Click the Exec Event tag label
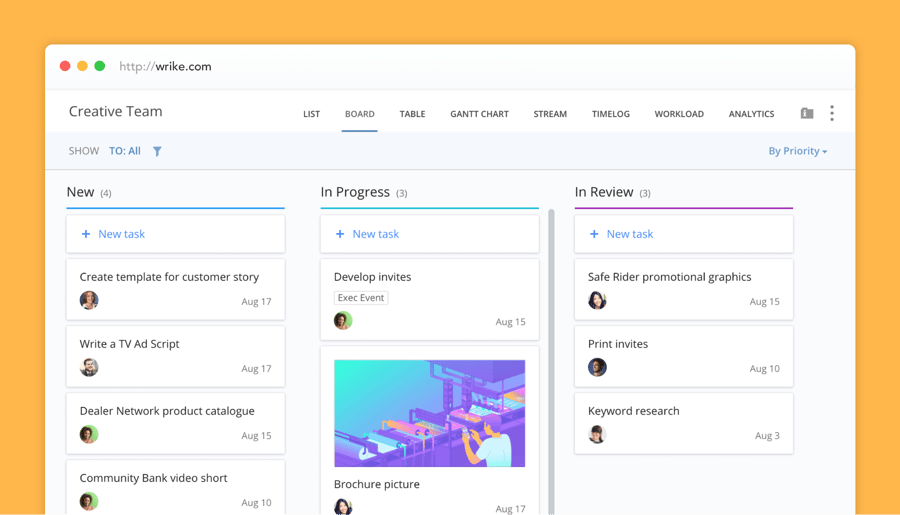The image size is (900, 515). (x=361, y=298)
